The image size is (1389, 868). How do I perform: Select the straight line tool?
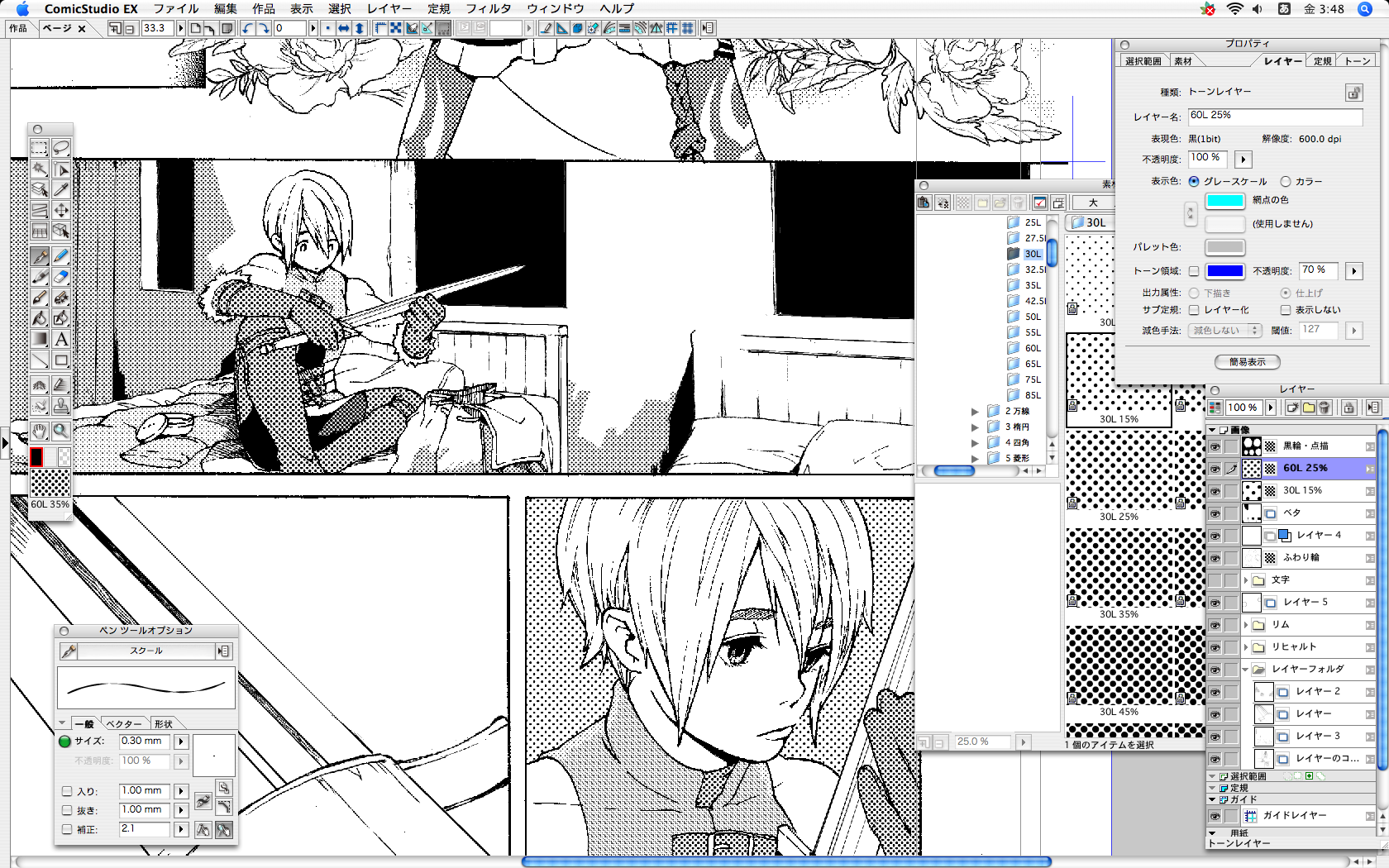coord(39,360)
